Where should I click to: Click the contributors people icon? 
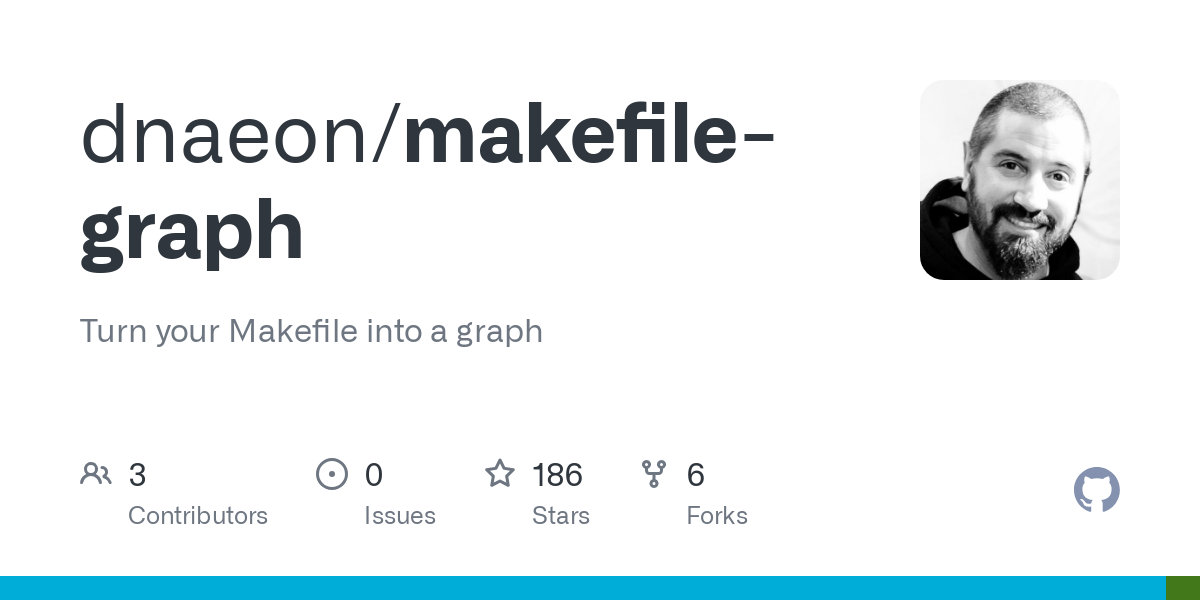(96, 474)
